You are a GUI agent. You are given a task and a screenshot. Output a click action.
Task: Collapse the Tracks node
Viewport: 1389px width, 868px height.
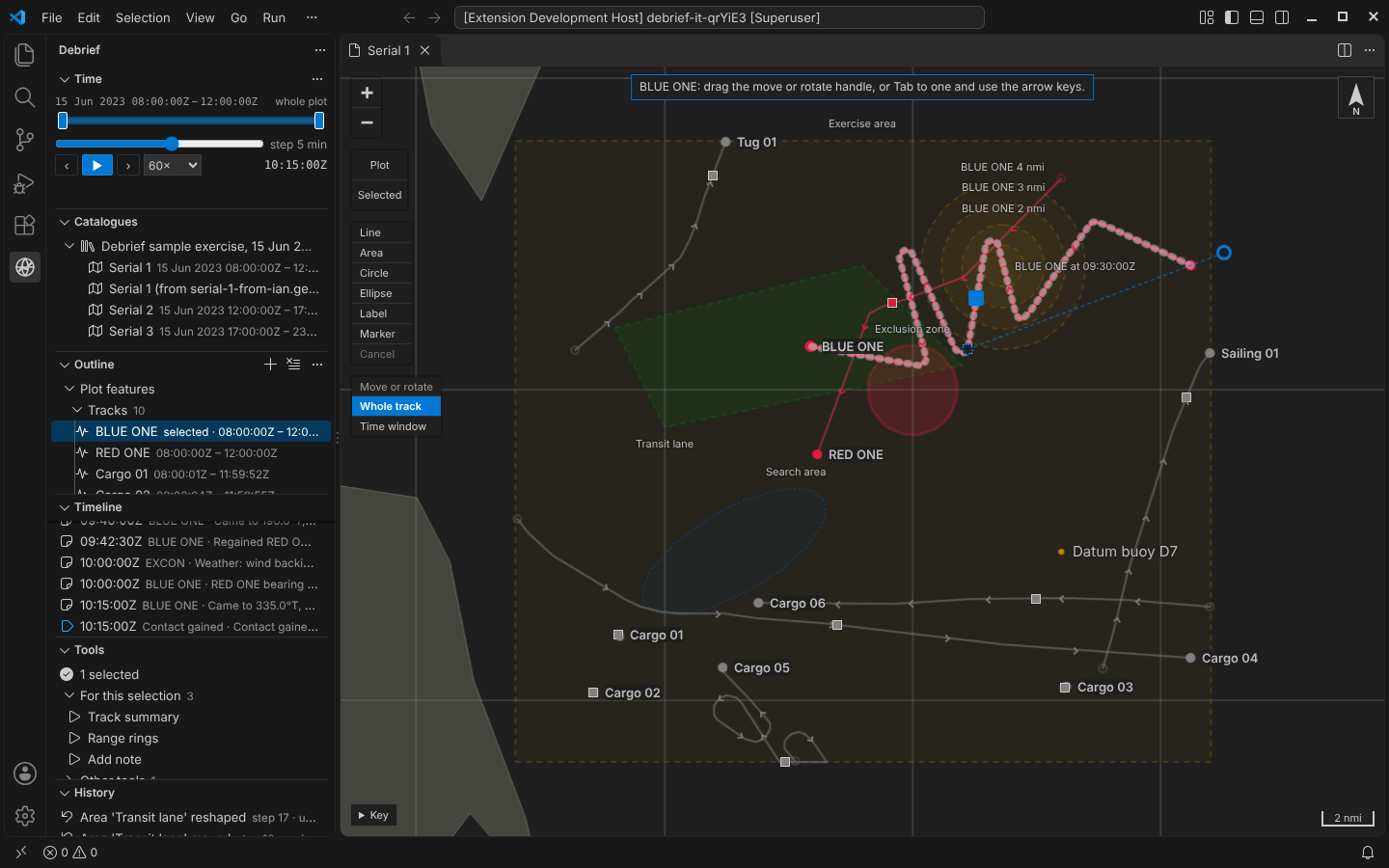pos(77,411)
